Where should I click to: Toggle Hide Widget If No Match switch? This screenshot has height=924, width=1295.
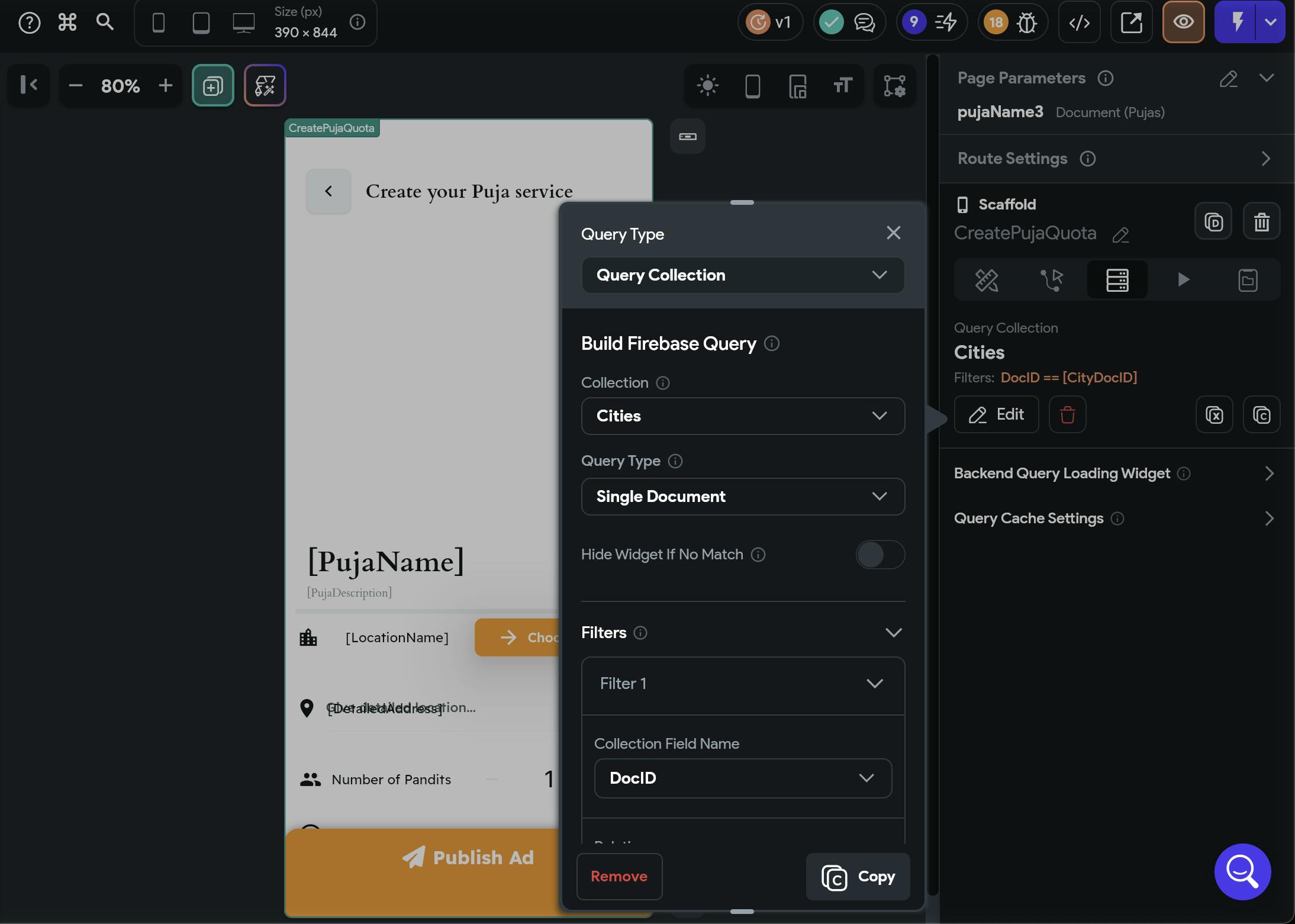[880, 555]
